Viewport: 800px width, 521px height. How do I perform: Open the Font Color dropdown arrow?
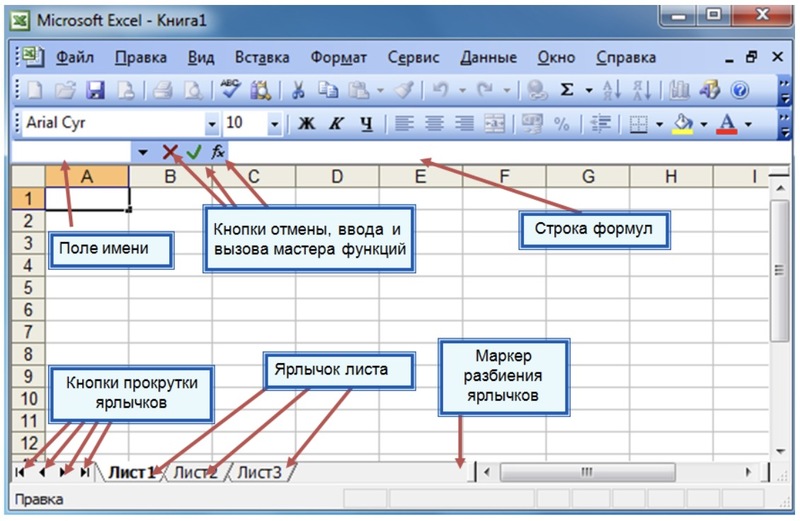point(748,124)
